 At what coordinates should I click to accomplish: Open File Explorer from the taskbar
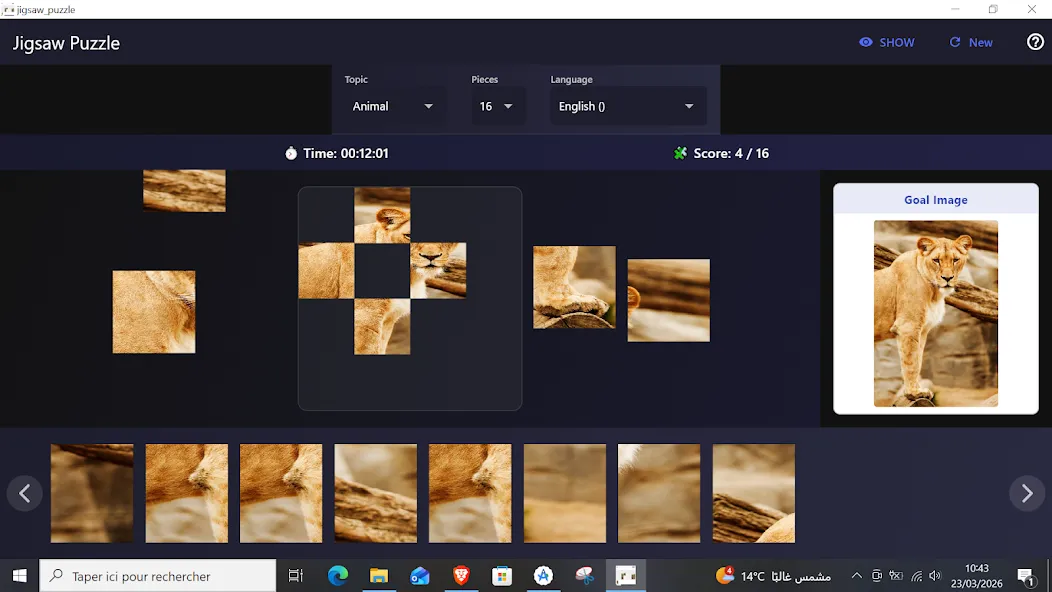[378, 576]
